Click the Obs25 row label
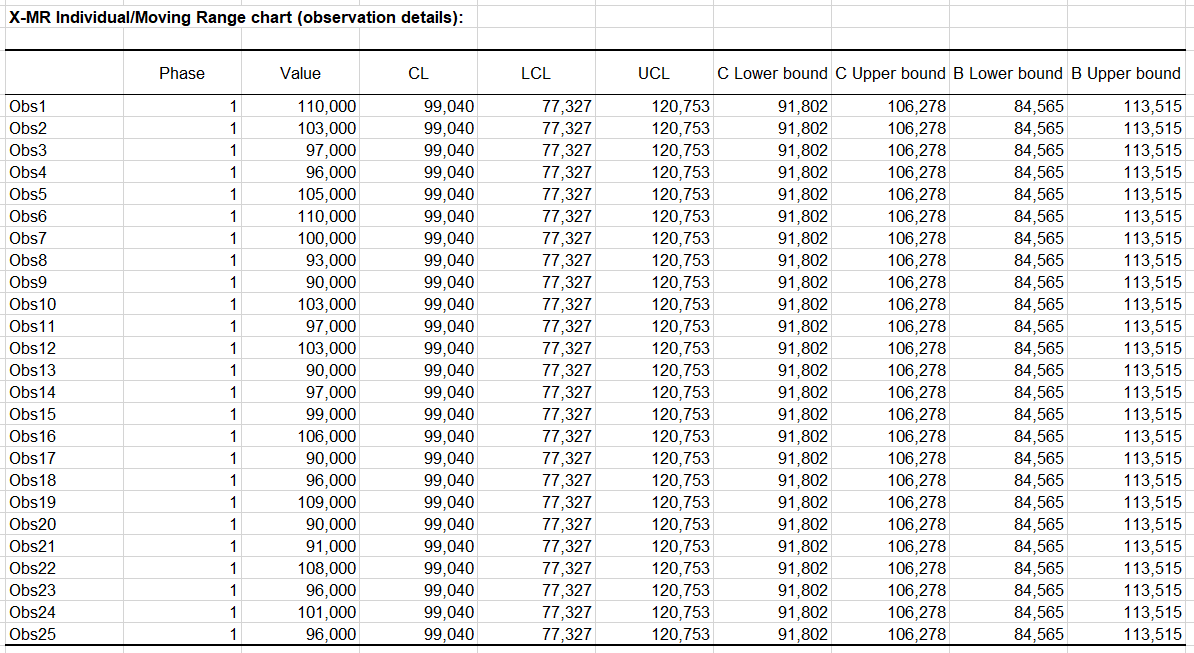The height and width of the screenshot is (653, 1194). pos(32,634)
